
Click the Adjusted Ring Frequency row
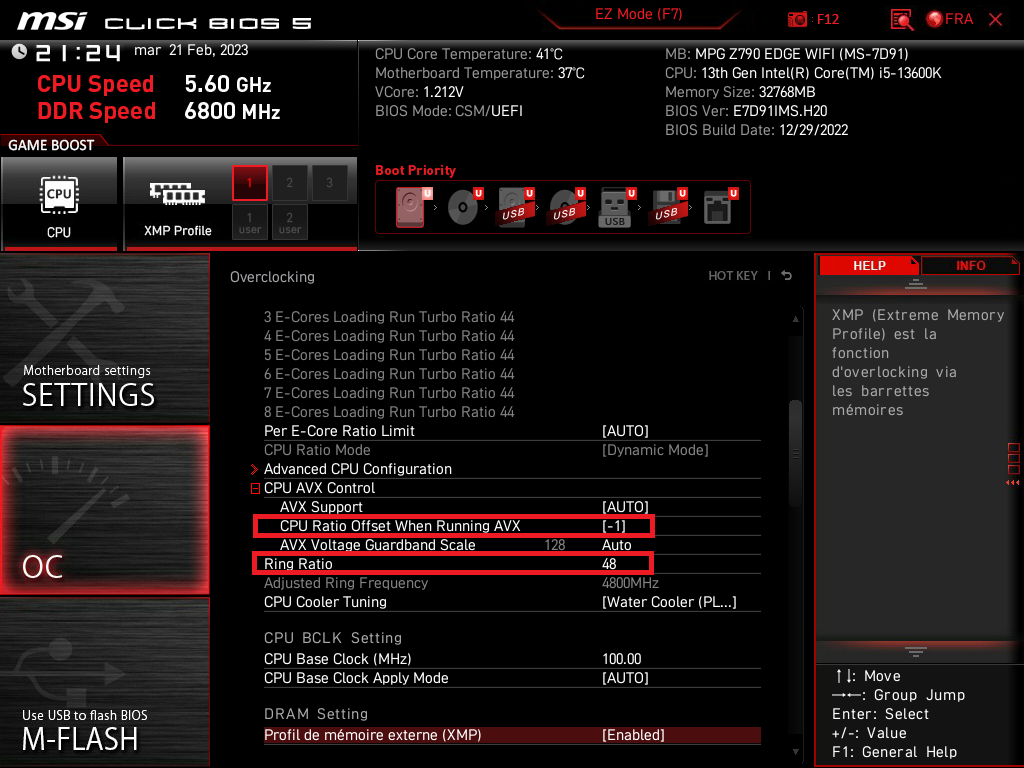[x=512, y=583]
